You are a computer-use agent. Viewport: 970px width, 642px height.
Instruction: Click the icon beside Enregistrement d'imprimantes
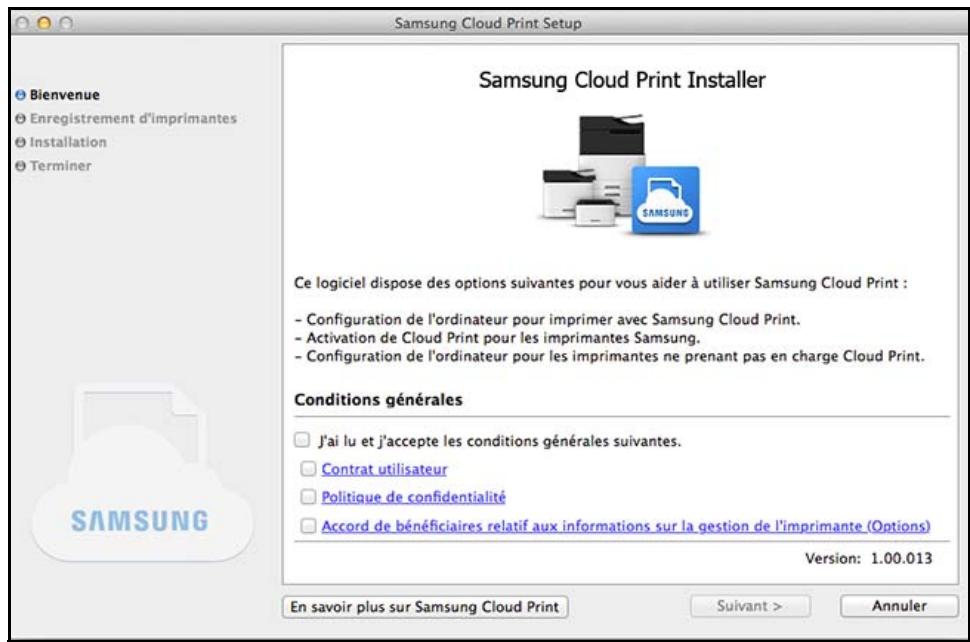[19, 116]
